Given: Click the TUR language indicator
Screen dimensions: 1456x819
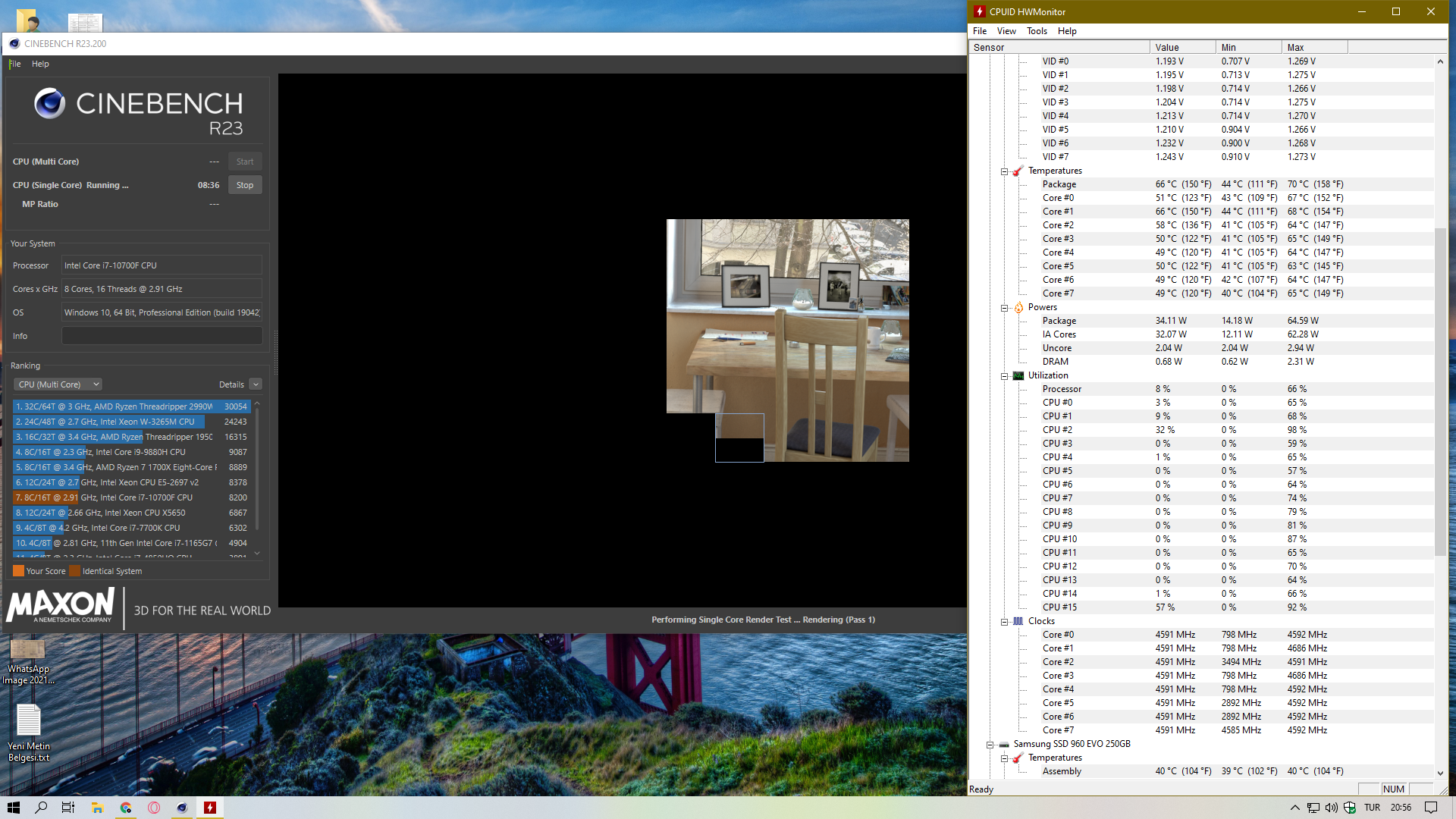Looking at the screenshot, I should [1372, 808].
